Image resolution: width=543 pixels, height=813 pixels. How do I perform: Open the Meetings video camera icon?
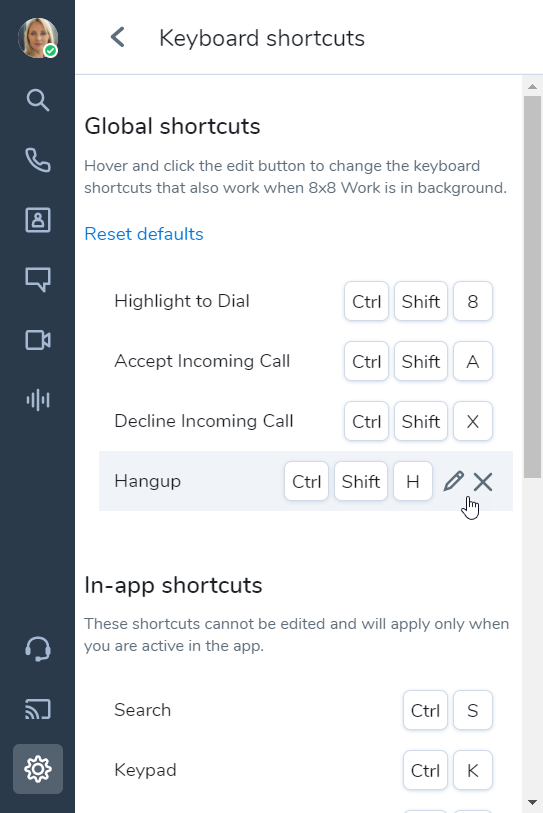38,340
